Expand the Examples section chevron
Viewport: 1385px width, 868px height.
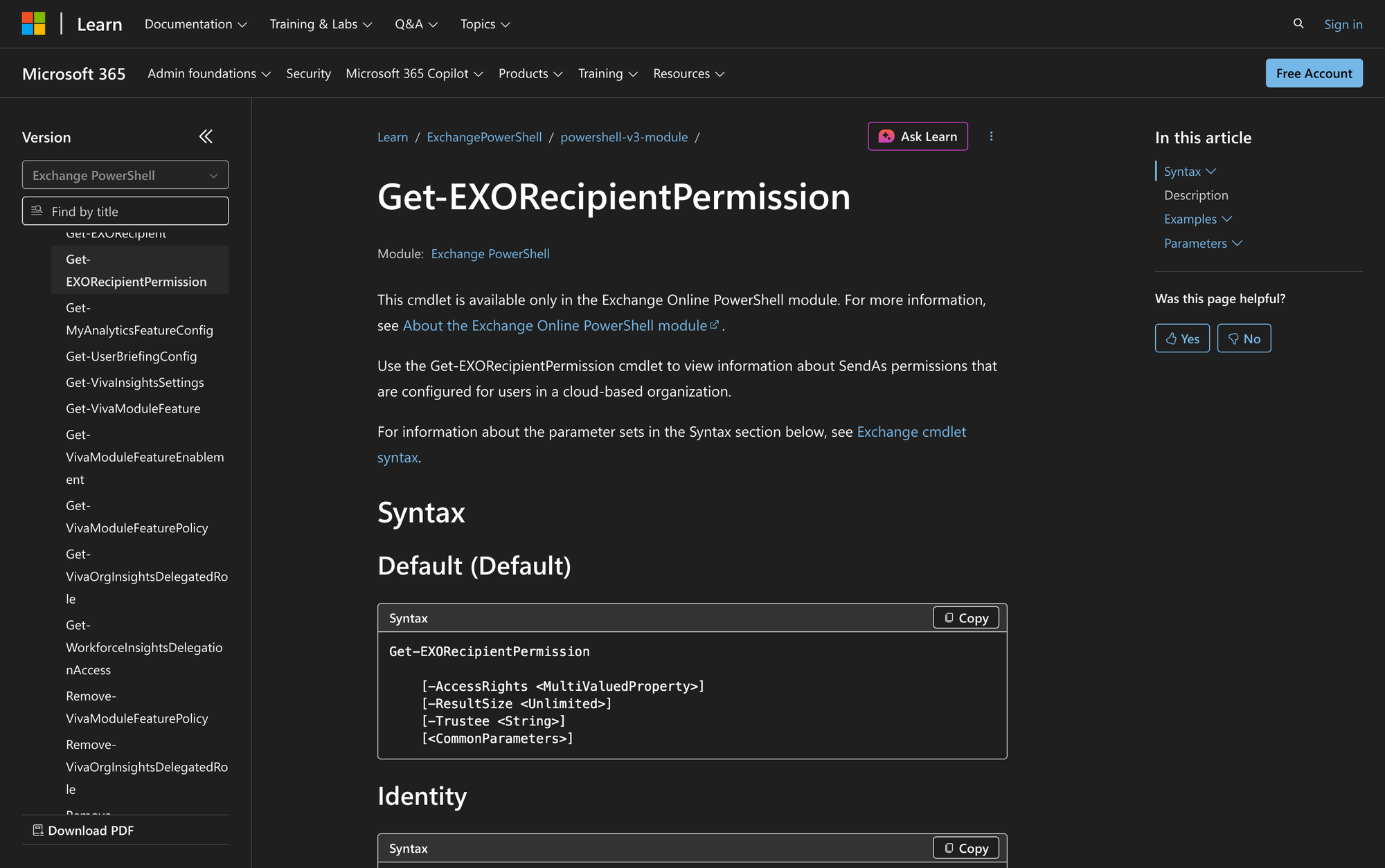point(1228,219)
